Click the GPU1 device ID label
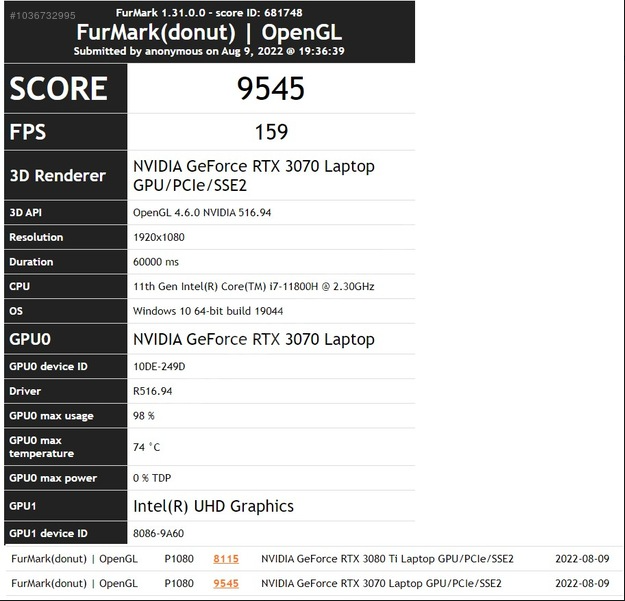This screenshot has height=601, width=625. [48, 533]
